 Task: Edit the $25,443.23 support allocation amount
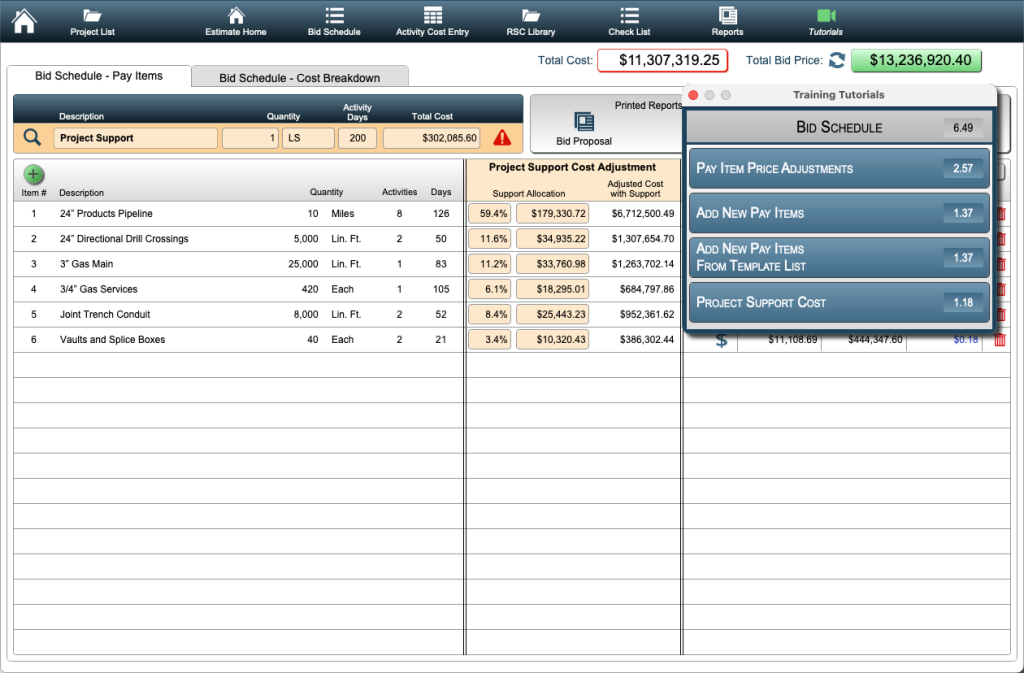point(552,315)
